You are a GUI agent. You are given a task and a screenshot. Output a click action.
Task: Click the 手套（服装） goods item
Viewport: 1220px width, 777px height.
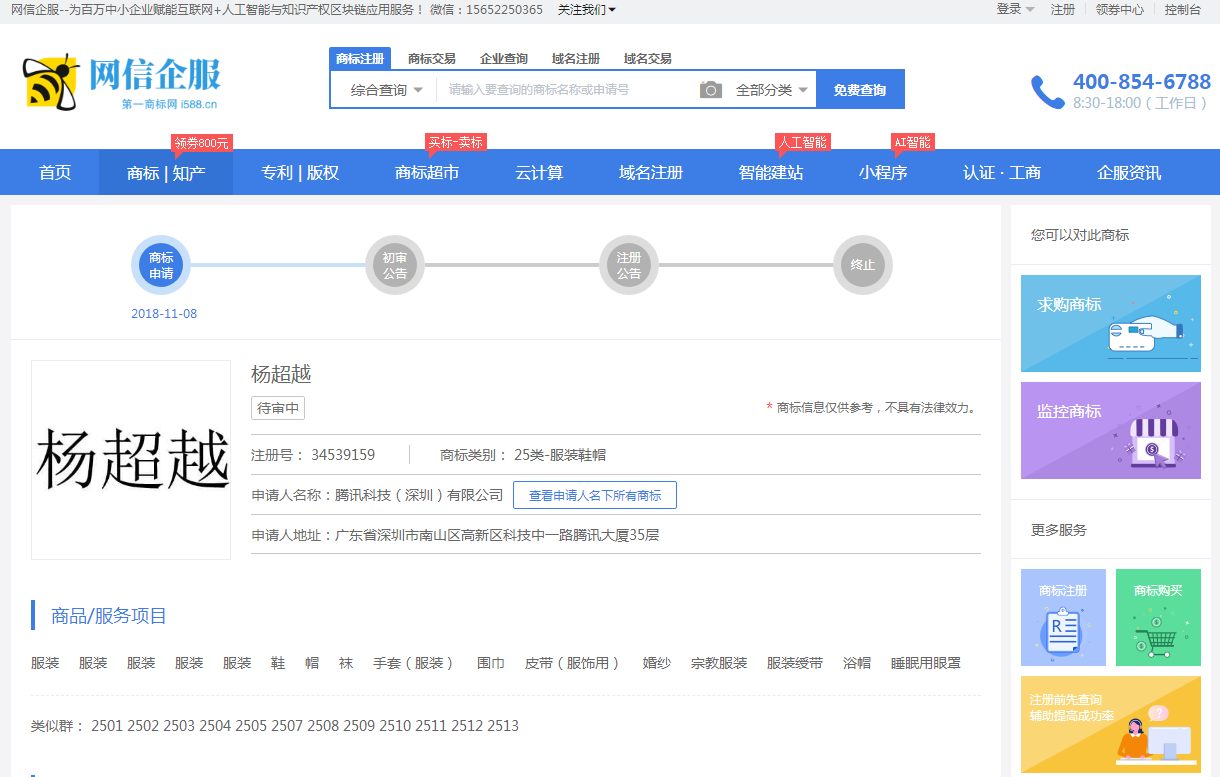coord(415,663)
